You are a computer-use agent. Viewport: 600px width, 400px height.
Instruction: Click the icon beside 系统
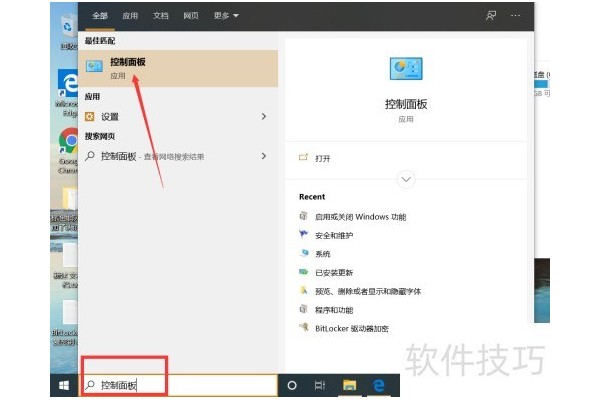303,253
